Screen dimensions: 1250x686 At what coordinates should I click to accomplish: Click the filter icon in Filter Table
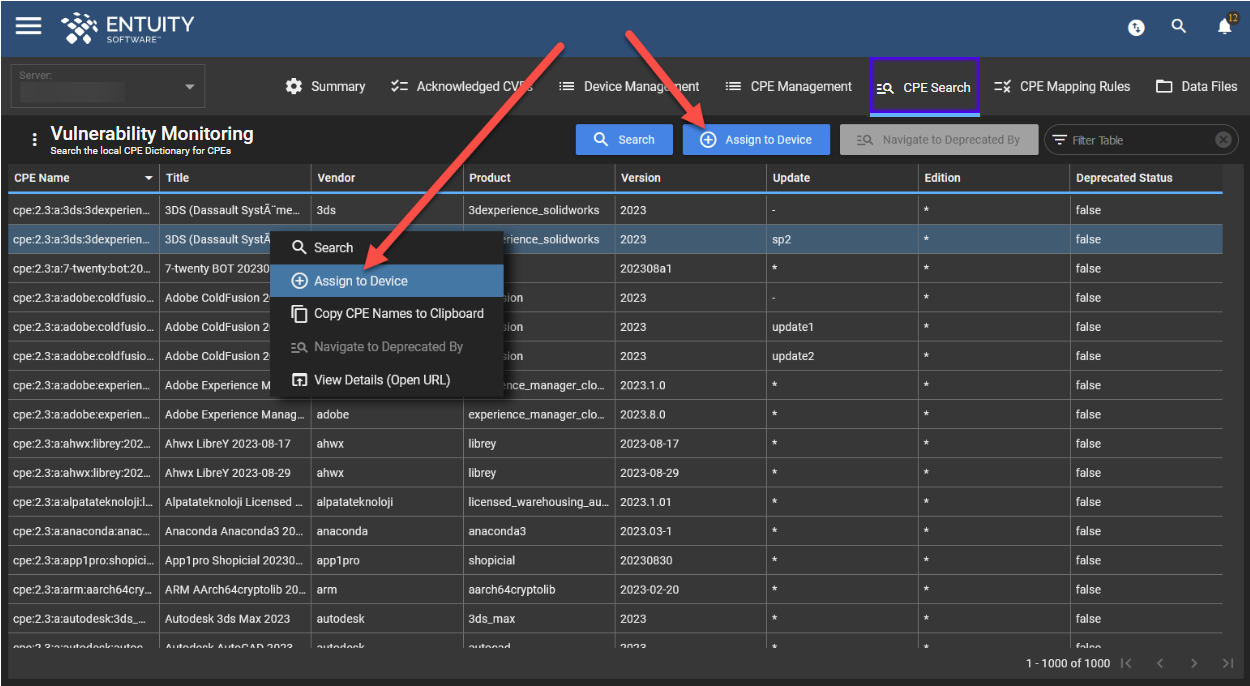click(1060, 140)
